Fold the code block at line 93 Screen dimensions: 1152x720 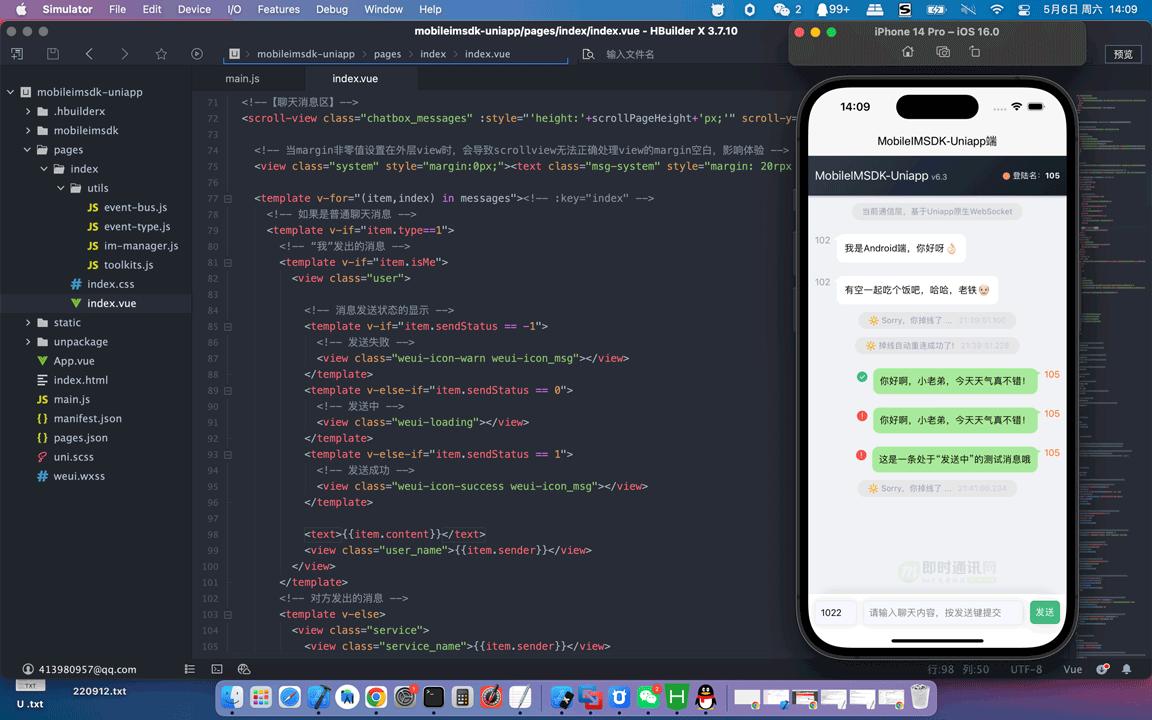click(x=228, y=455)
